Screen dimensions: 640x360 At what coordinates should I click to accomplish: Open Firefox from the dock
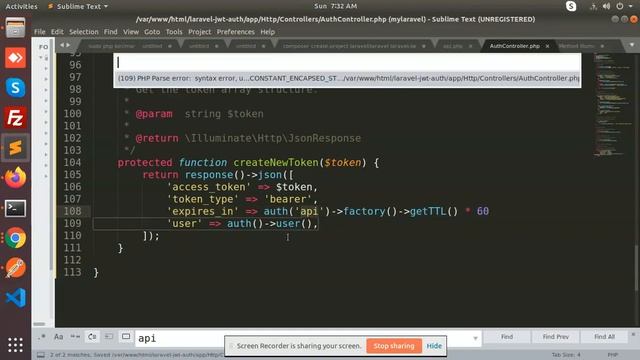[x=16, y=178]
